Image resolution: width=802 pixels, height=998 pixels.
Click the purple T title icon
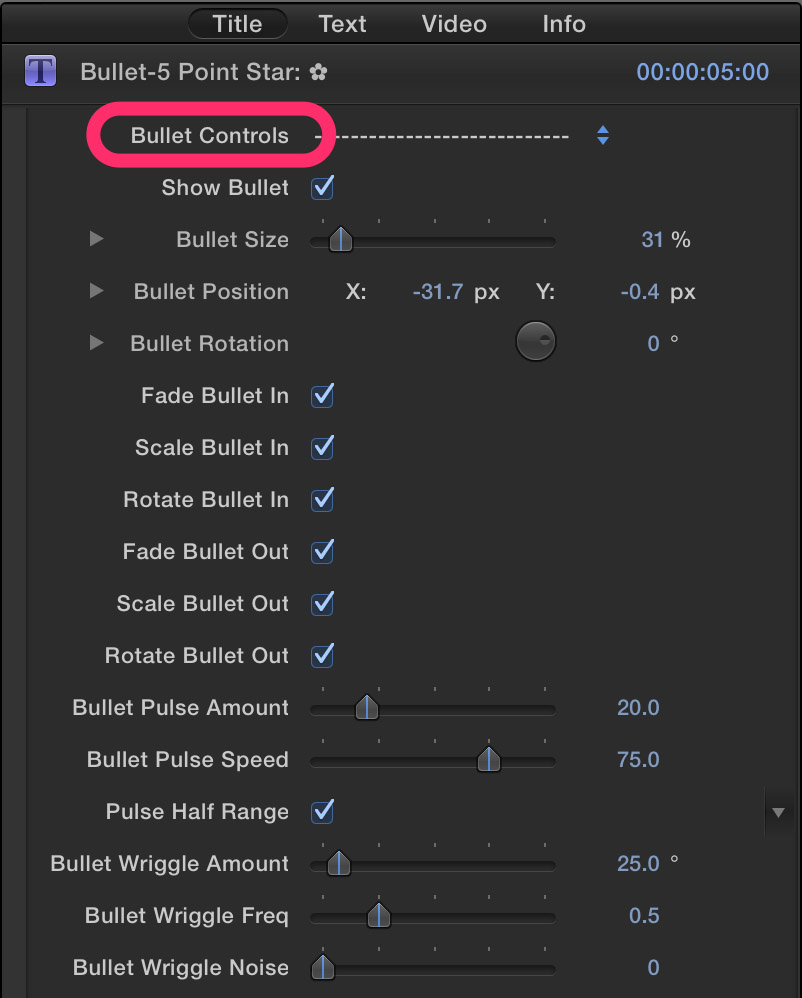tap(41, 71)
